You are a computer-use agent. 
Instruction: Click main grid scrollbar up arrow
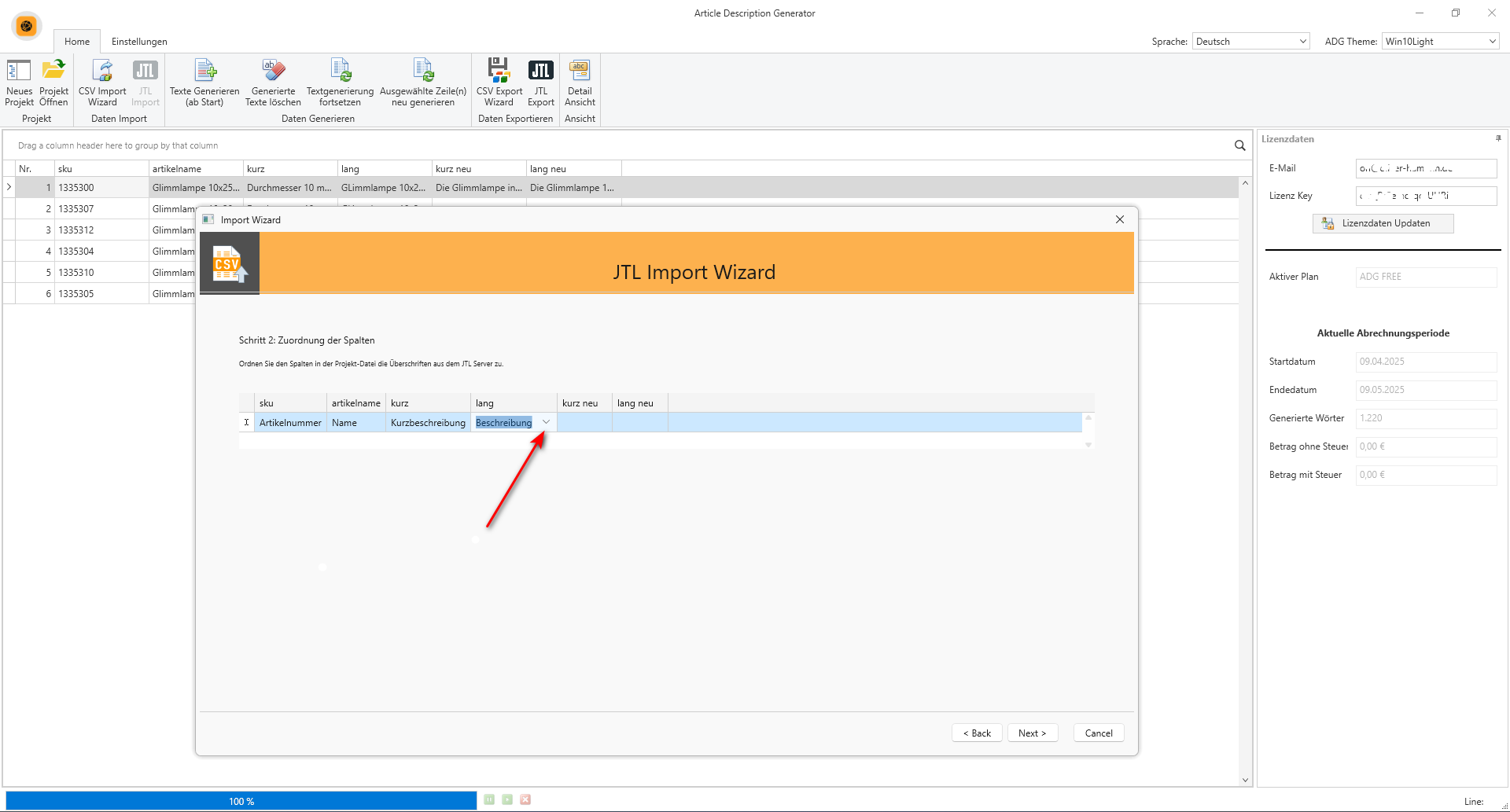coord(1245,183)
